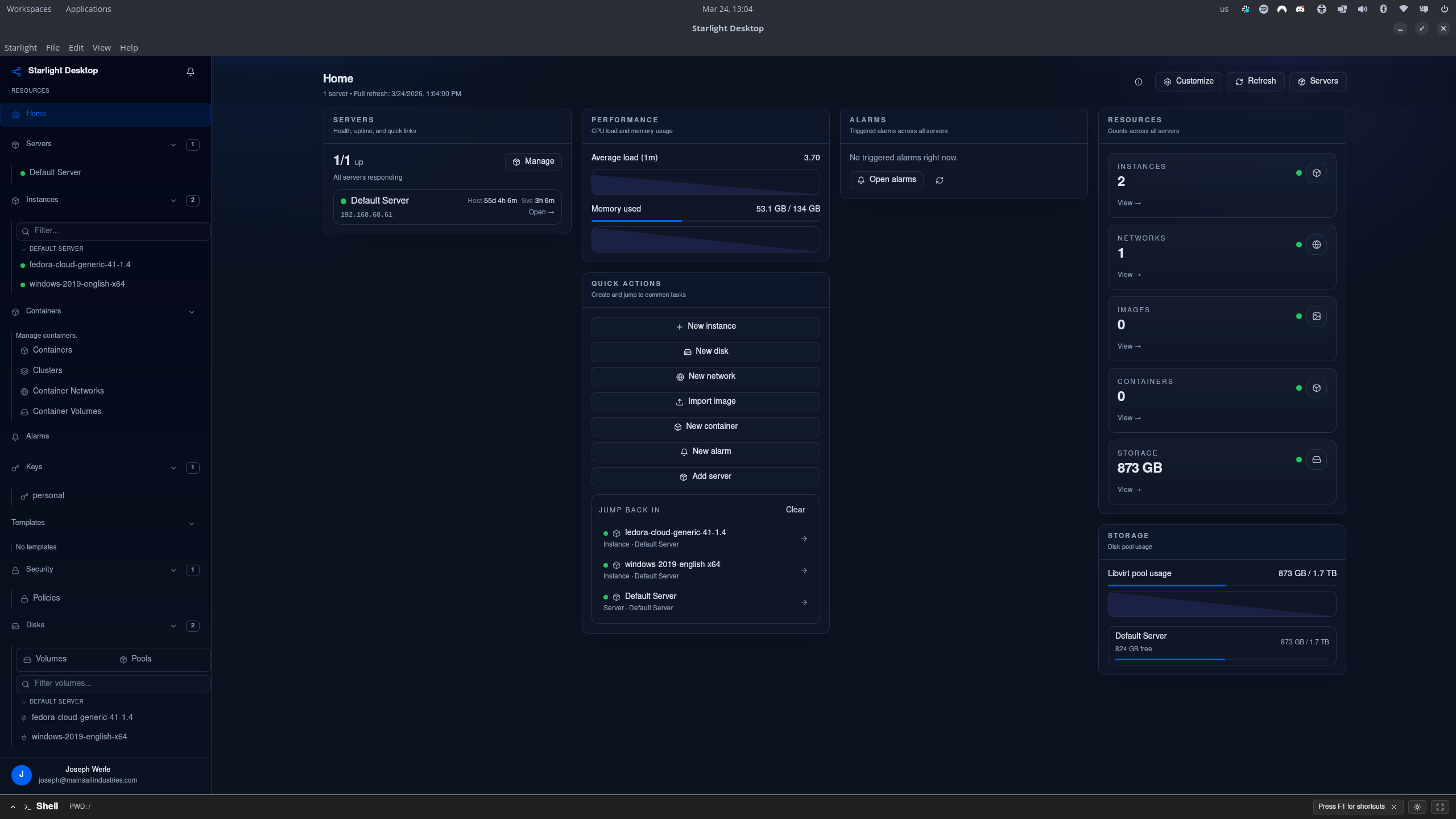Open the Spotify tray icon
The image size is (1456, 819).
pos(1264,9)
